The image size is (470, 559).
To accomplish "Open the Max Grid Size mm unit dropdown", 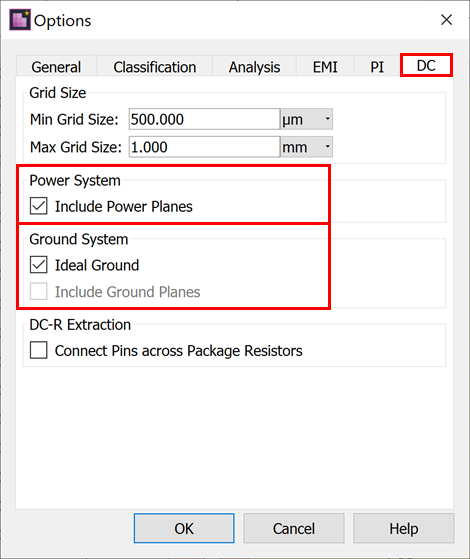I will [307, 147].
